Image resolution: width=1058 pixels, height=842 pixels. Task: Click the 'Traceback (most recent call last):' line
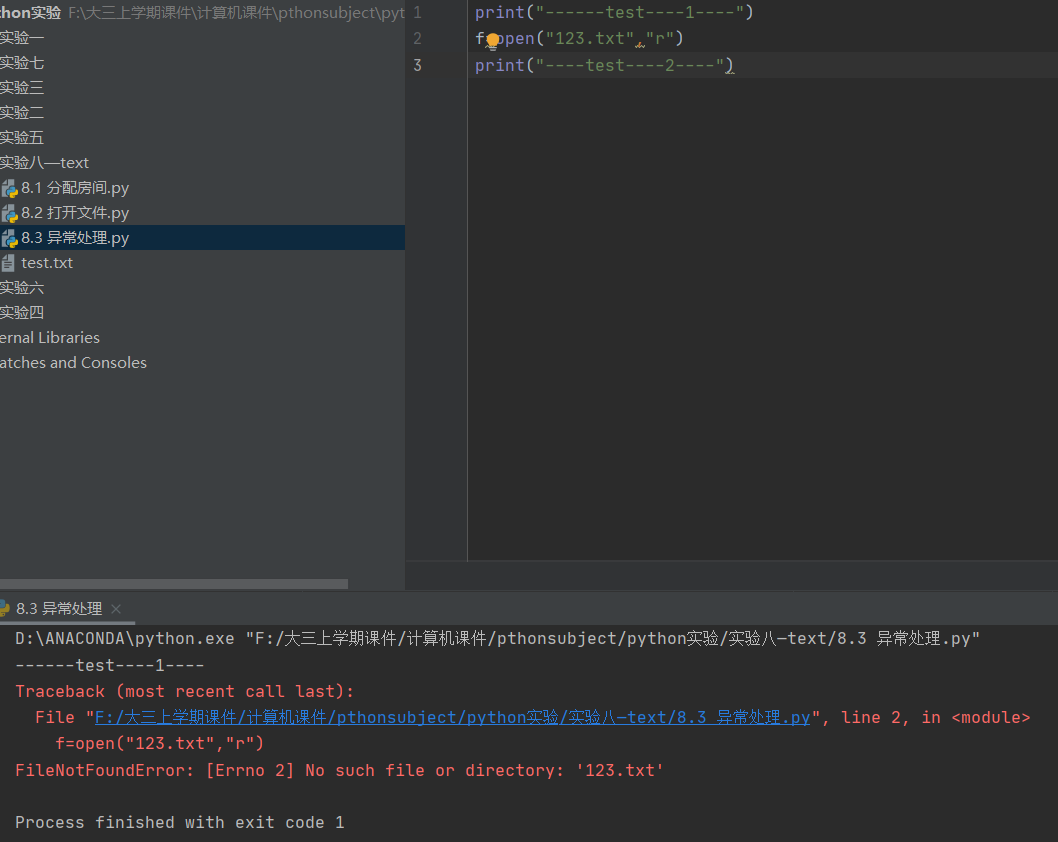tap(184, 692)
